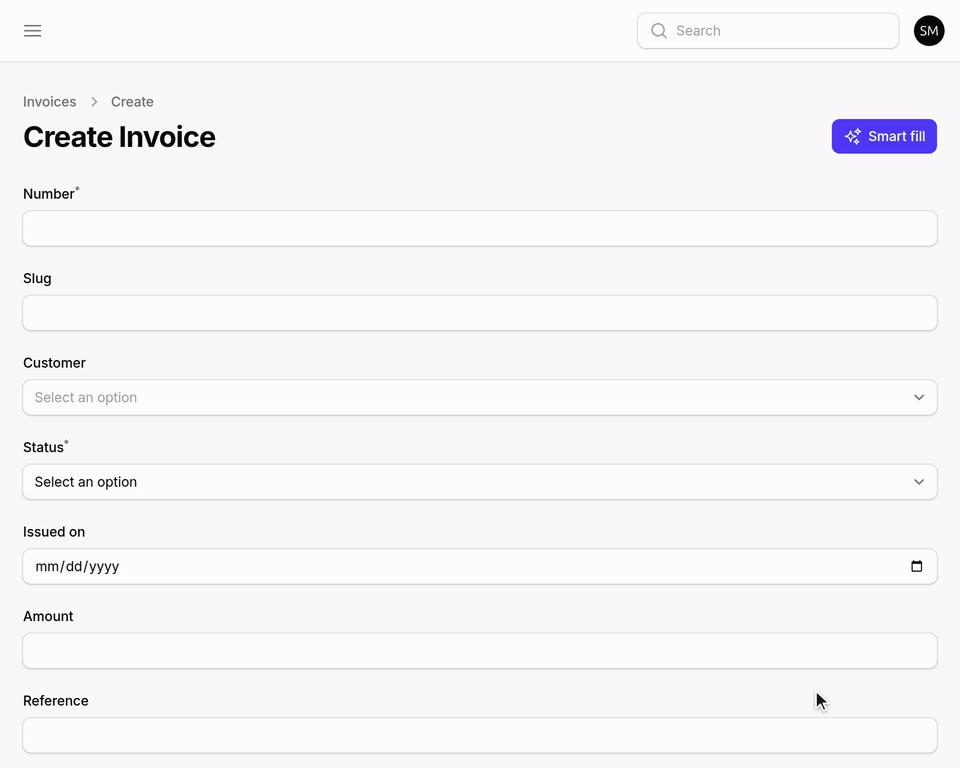The image size is (960, 768).
Task: Click the breadcrumb separator chevron
Action: (94, 102)
